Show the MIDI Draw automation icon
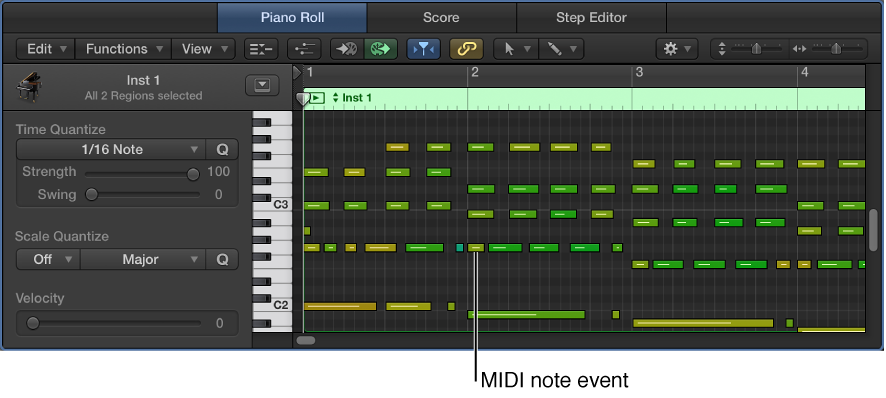Screen dimensions: 886x398 coord(305,49)
